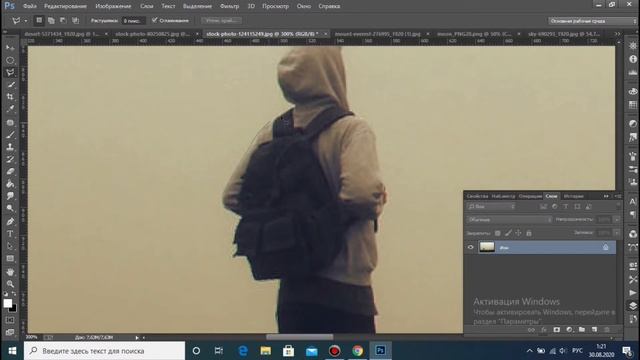Select the Crop tool
The image size is (640, 360).
pos(10,97)
